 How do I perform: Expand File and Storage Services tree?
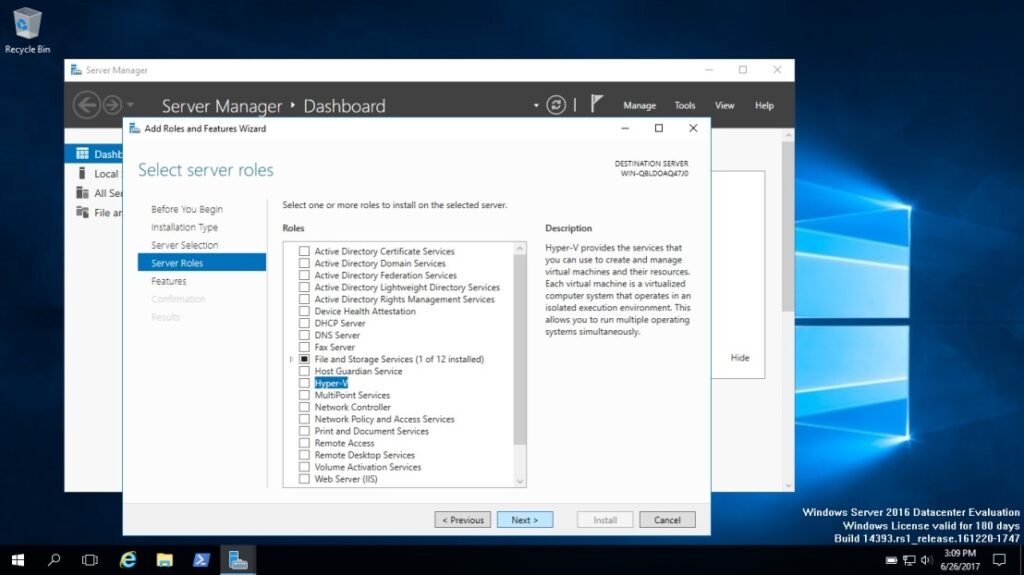click(291, 359)
